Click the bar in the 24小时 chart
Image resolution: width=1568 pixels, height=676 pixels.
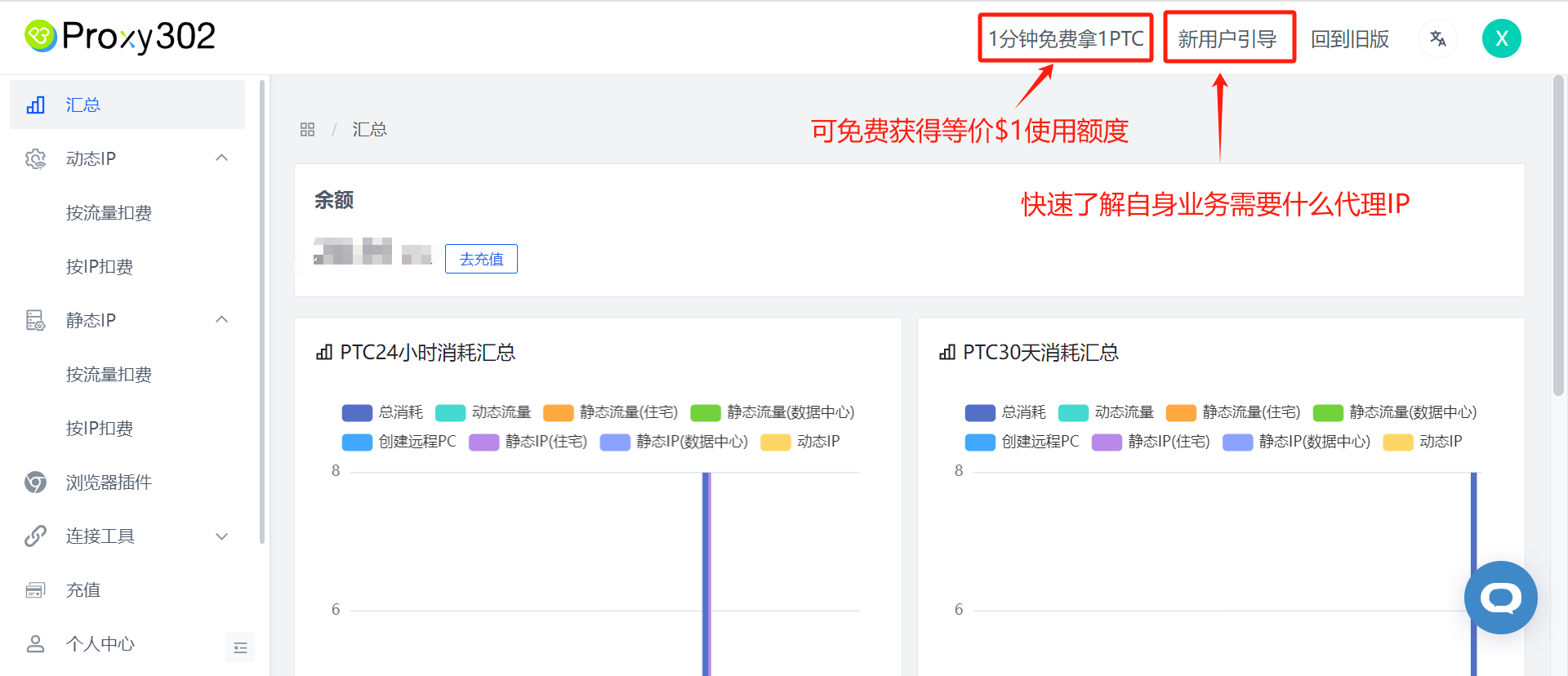tap(707, 573)
